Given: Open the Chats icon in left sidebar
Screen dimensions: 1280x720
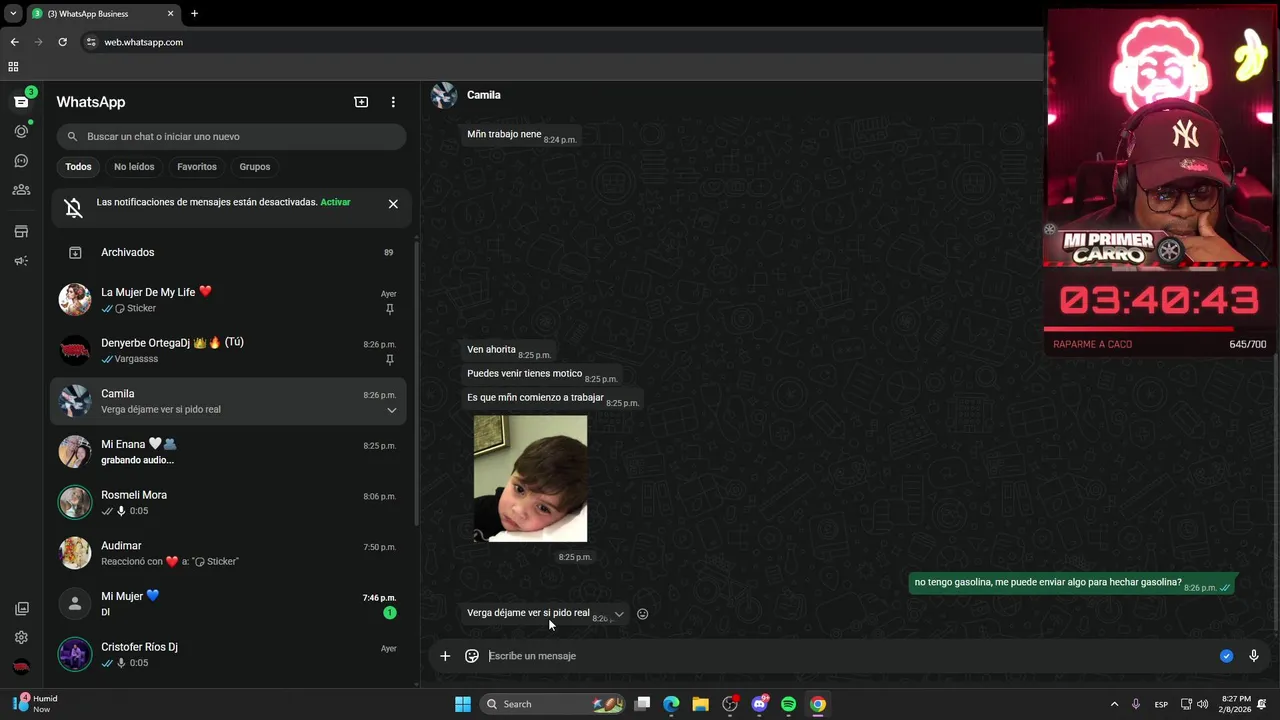Looking at the screenshot, I should click(x=21, y=102).
